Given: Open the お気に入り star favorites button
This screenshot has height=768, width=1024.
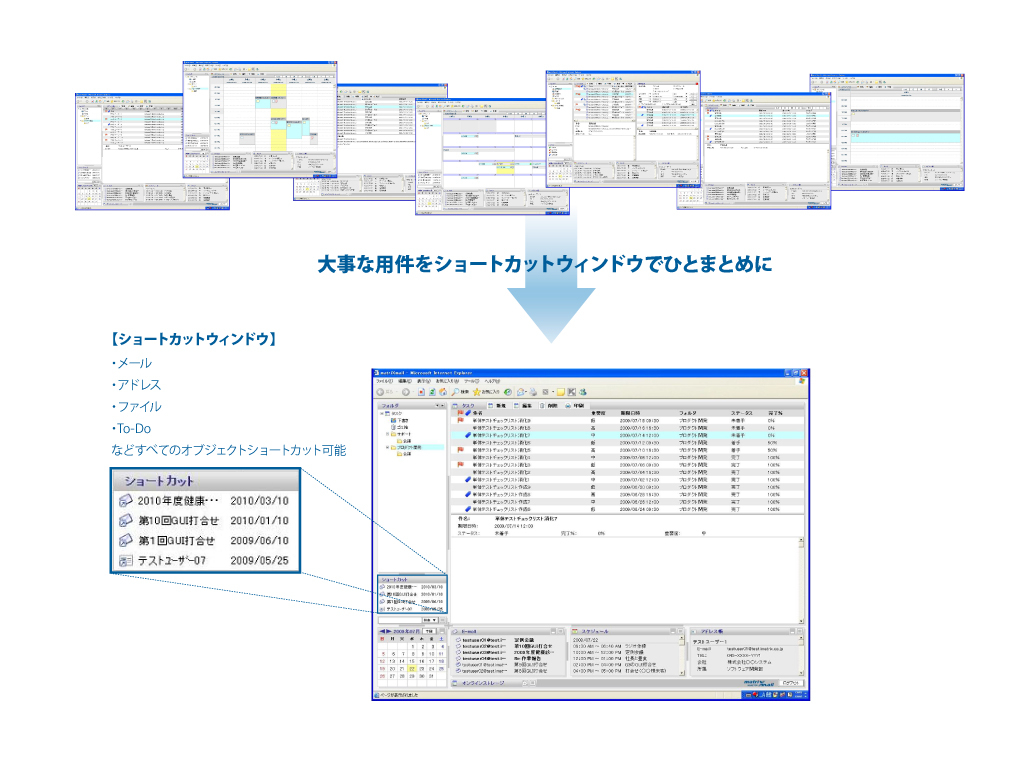Looking at the screenshot, I should tap(486, 392).
